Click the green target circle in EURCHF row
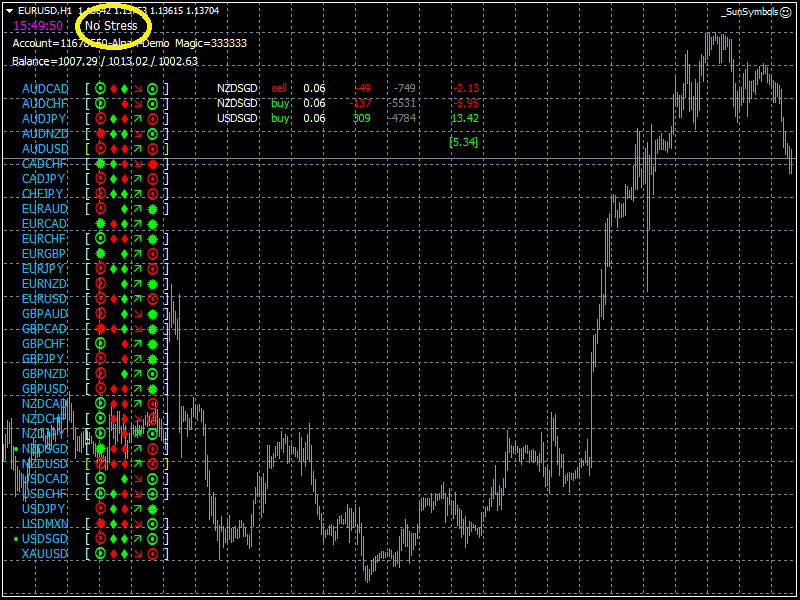Image resolution: width=800 pixels, height=600 pixels. click(x=101, y=239)
